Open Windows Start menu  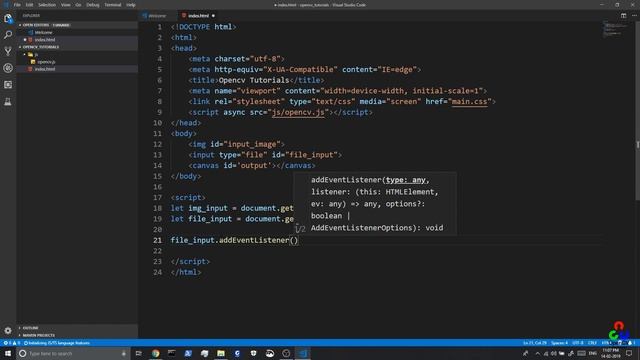tap(8, 353)
